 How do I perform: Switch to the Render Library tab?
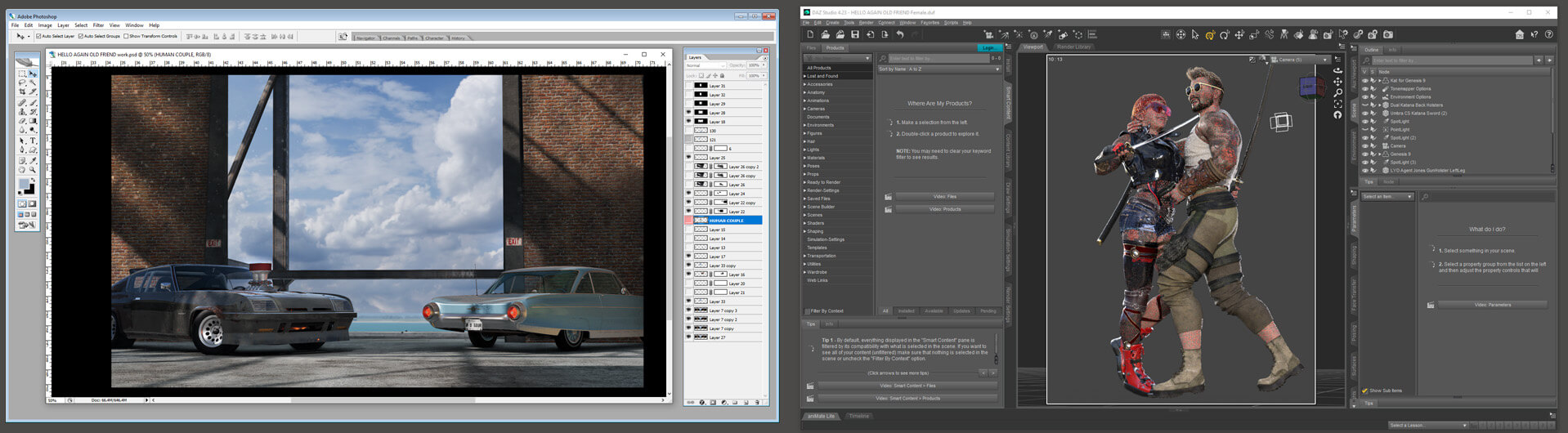pyautogui.click(x=1073, y=47)
